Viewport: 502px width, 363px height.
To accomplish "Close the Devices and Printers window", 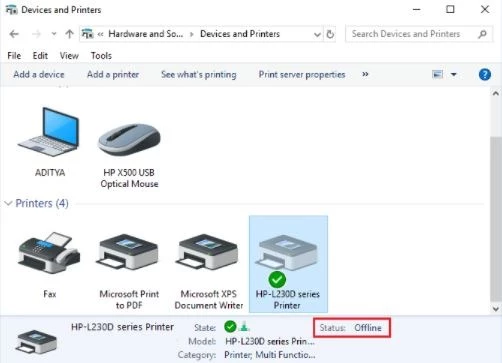I will (485, 9).
